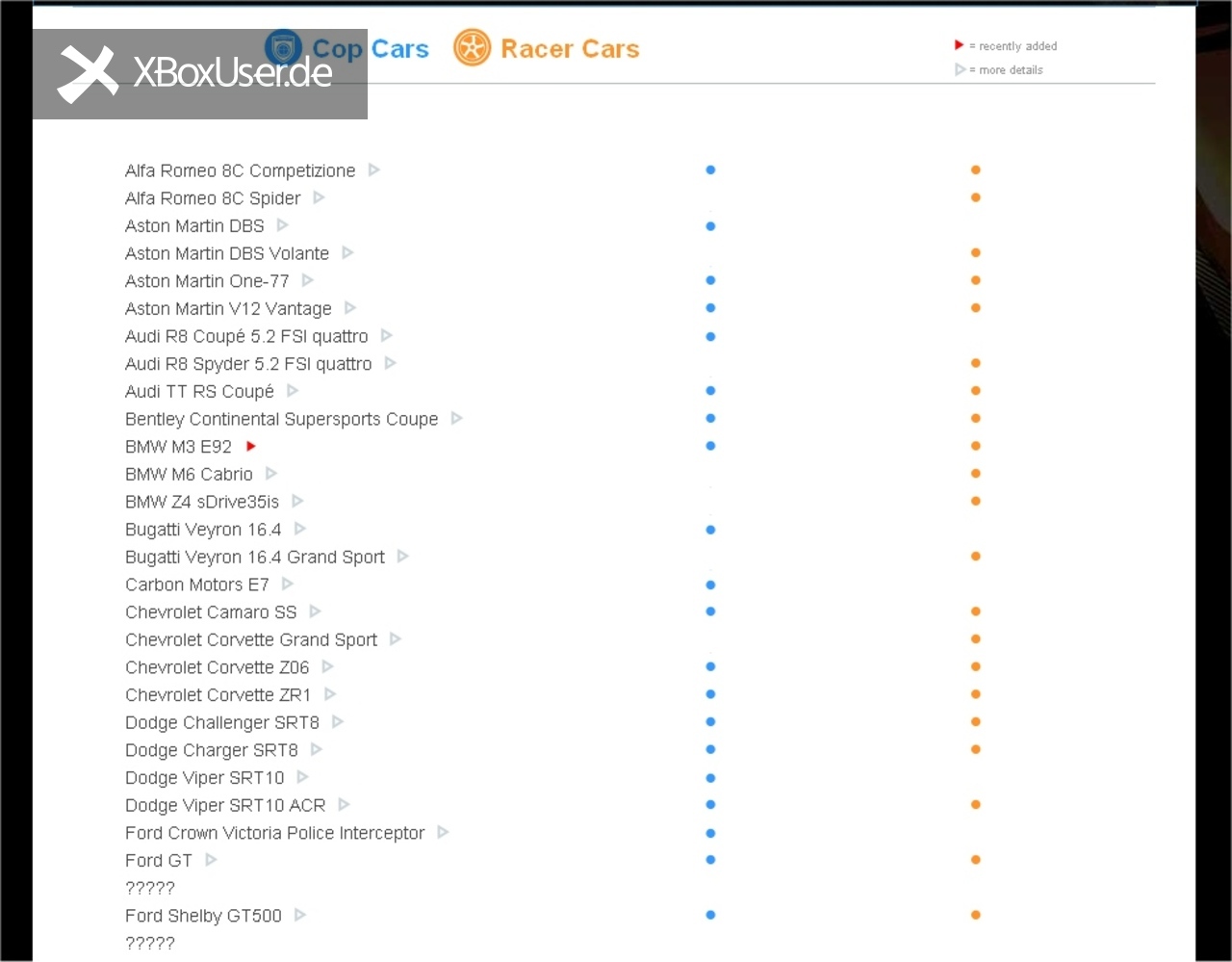Expand details for Aston Martin DBS
Screen dimensions: 1232x962
tap(282, 225)
